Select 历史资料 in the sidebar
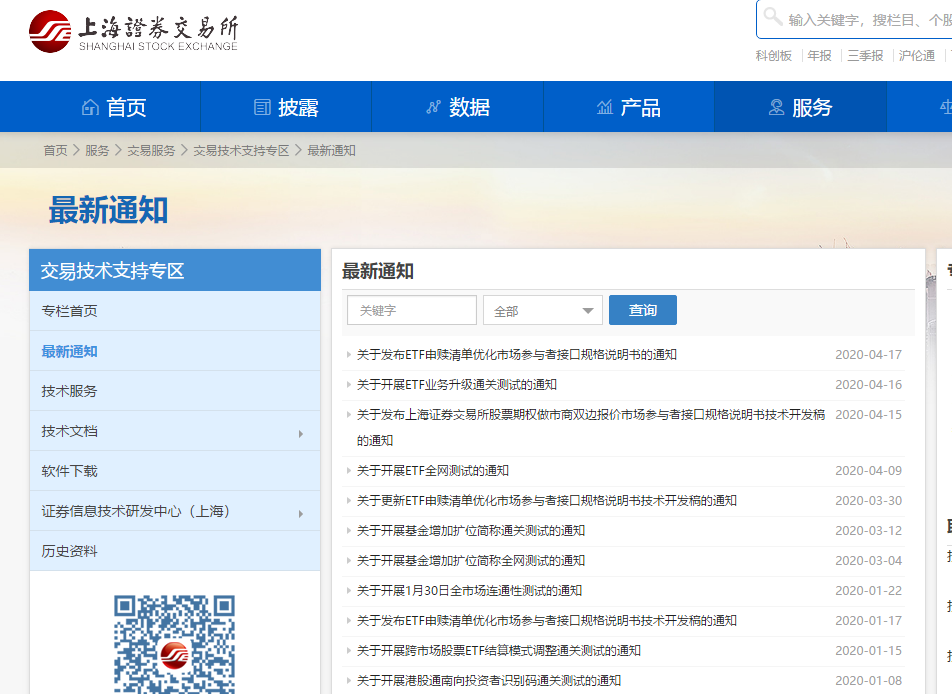Screen dimensions: 952x694 coord(175,551)
